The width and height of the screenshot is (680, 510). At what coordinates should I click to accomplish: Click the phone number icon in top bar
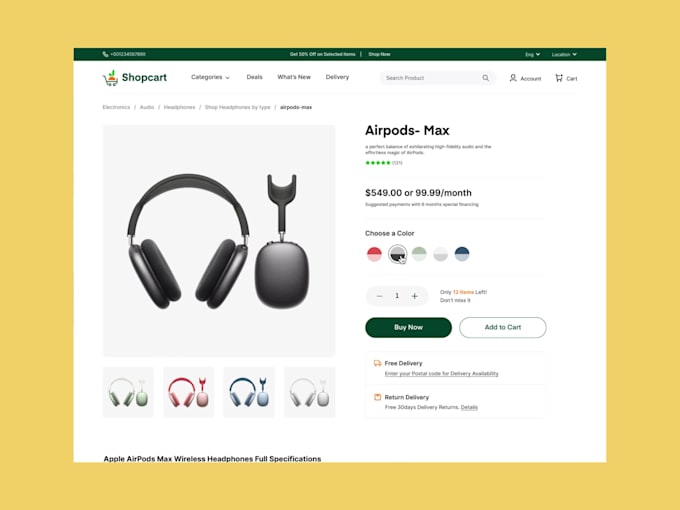click(105, 54)
